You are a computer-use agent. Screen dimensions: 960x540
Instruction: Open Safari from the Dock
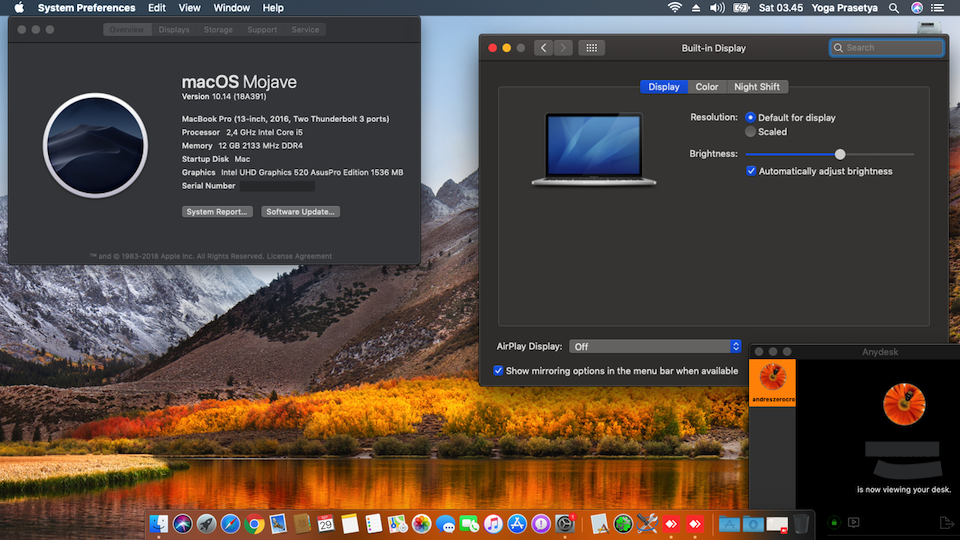(230, 523)
